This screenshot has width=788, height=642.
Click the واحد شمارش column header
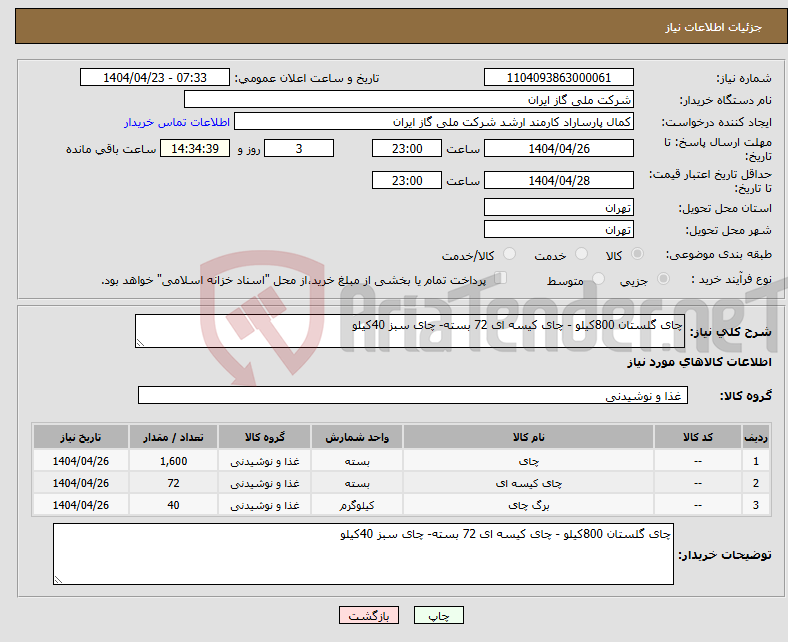click(x=357, y=437)
